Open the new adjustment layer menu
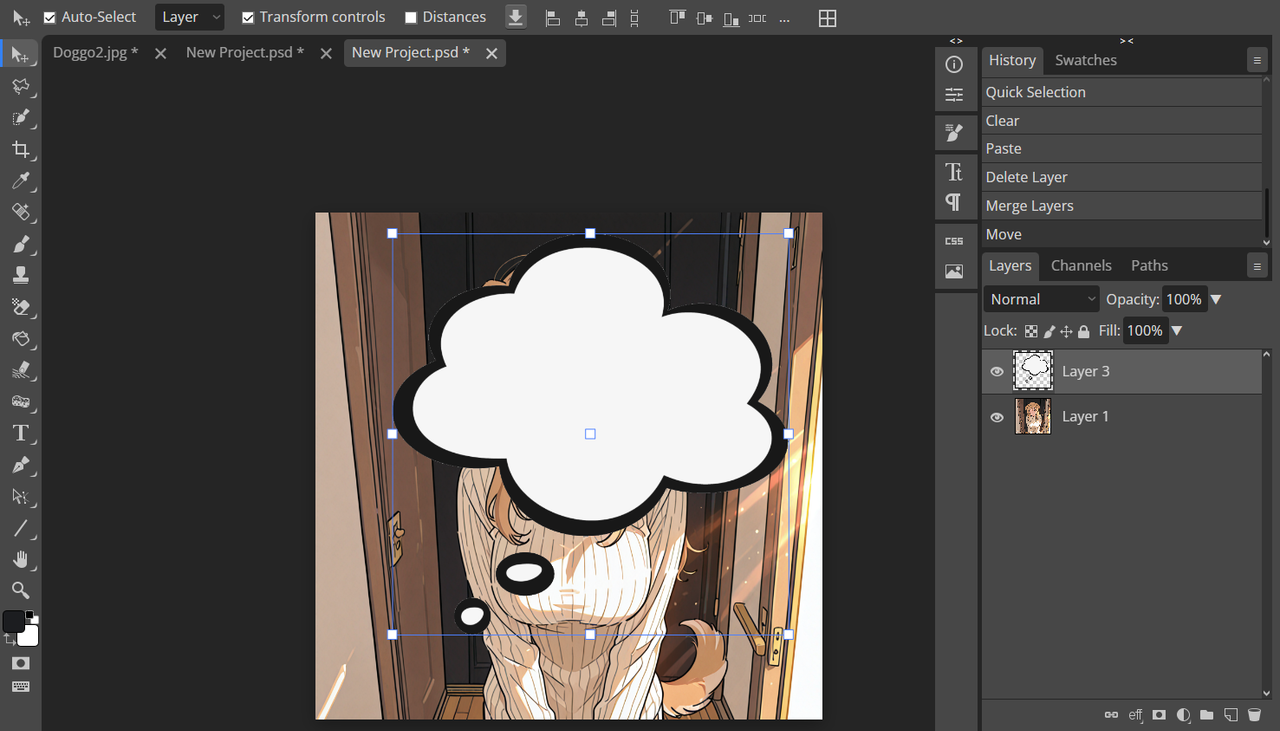Screen dimensions: 1280x731 click(1183, 715)
